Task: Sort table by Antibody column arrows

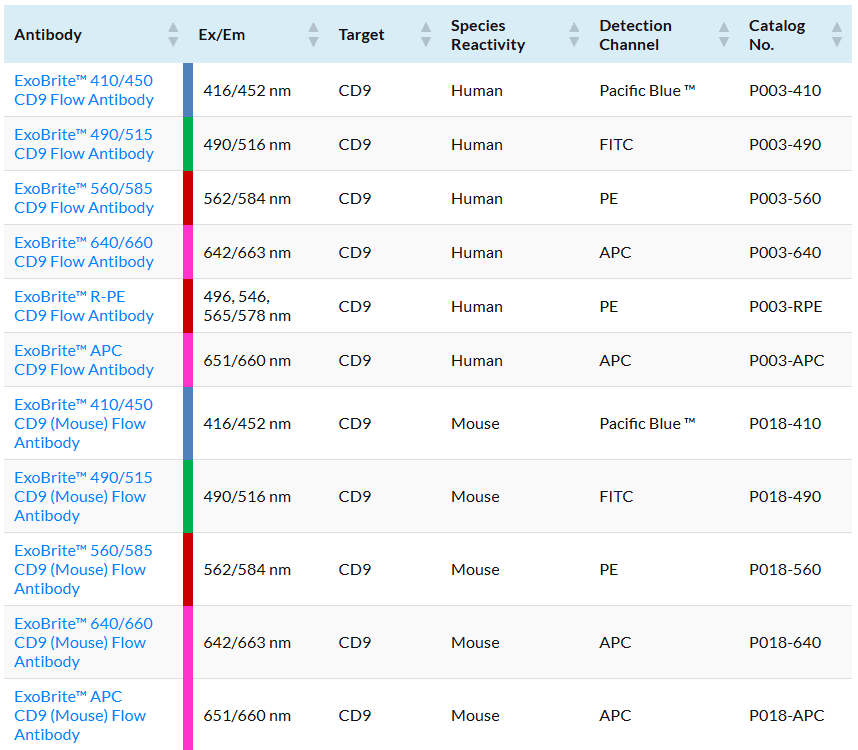Action: click(x=173, y=34)
